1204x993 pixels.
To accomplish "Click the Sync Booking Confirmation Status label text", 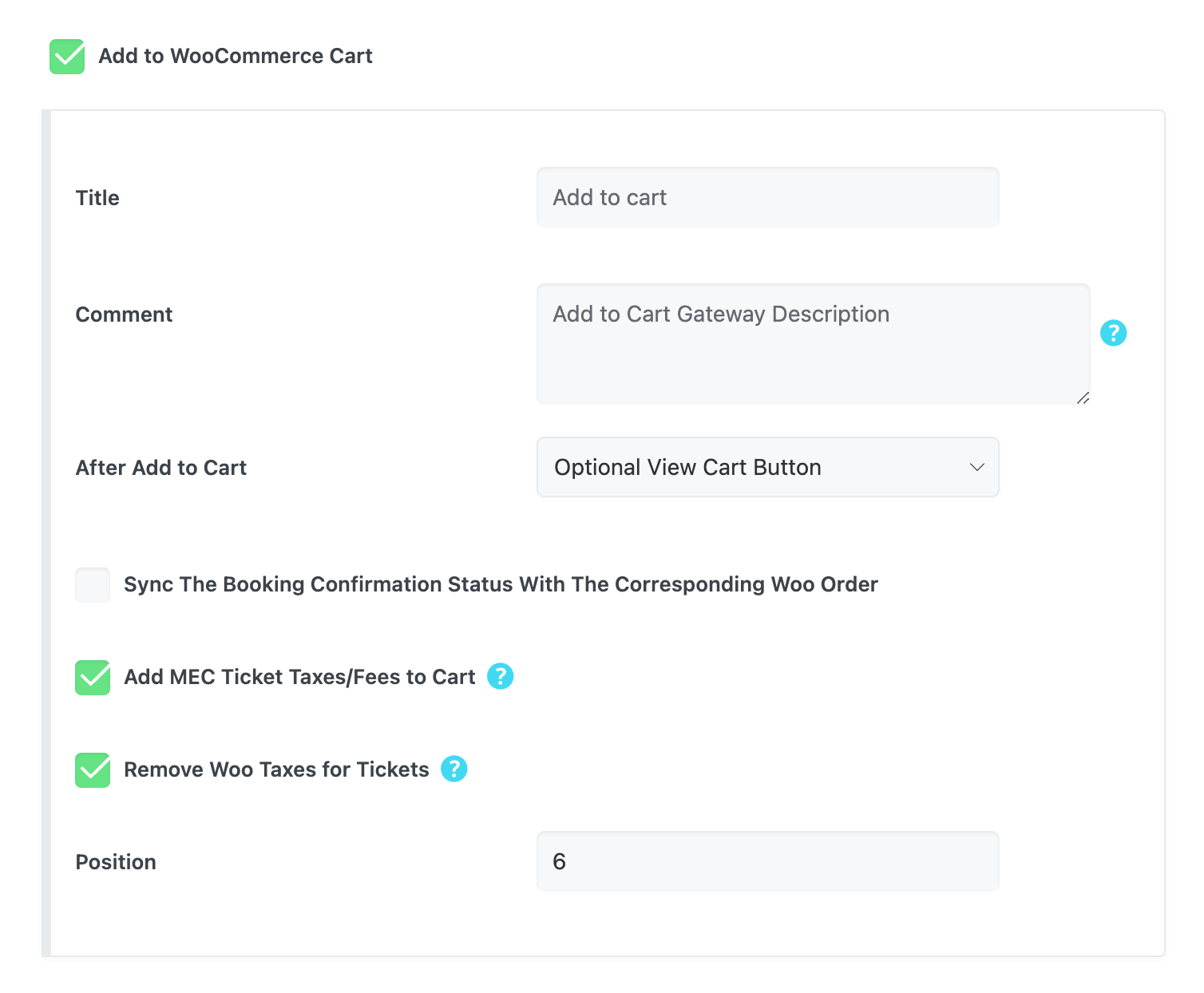I will (501, 584).
